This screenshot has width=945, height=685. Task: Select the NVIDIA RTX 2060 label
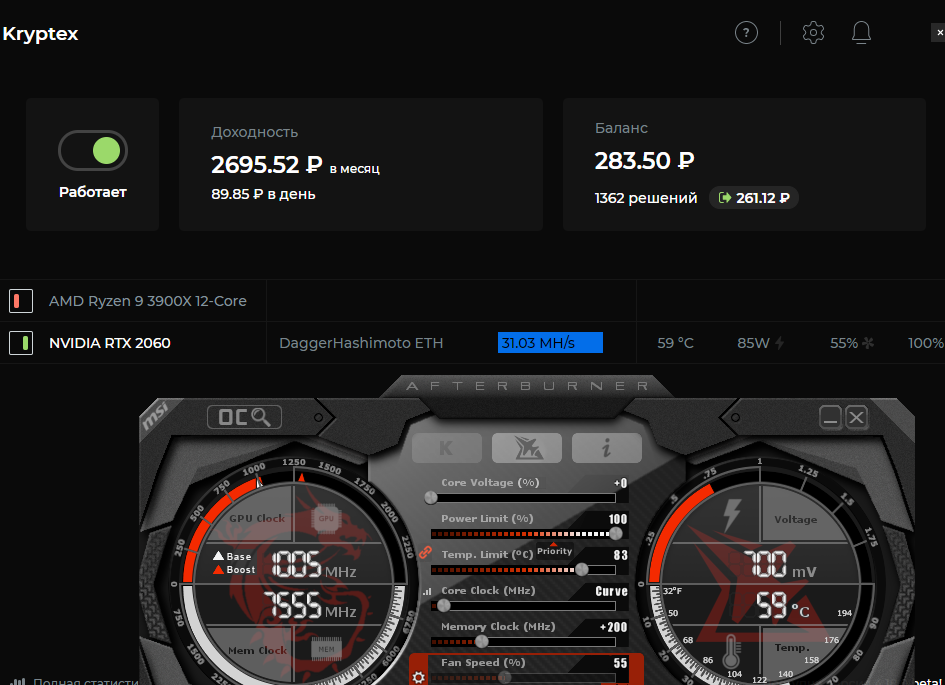110,343
